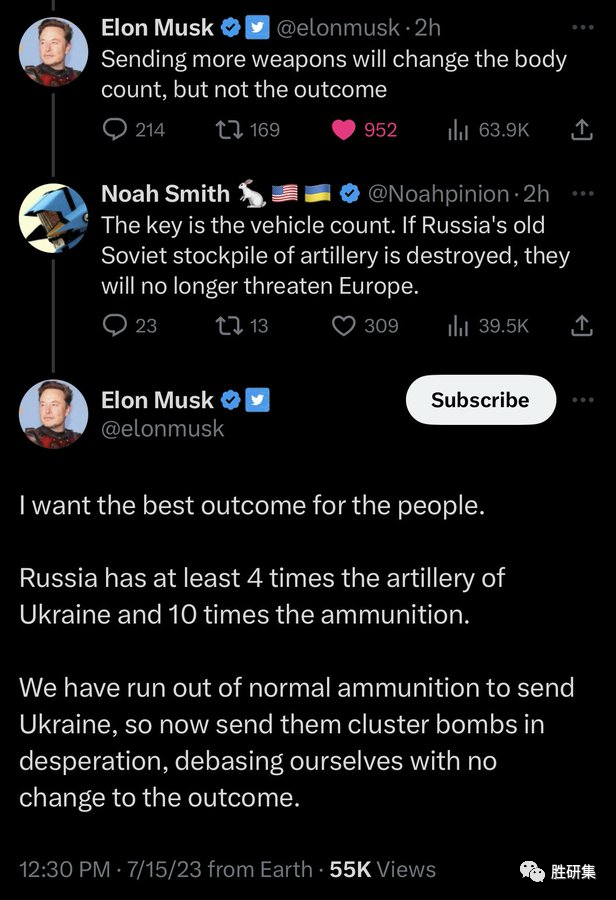Retweet Noah Smith's vehicle count tweet
This screenshot has height=900, width=616.
tap(231, 325)
